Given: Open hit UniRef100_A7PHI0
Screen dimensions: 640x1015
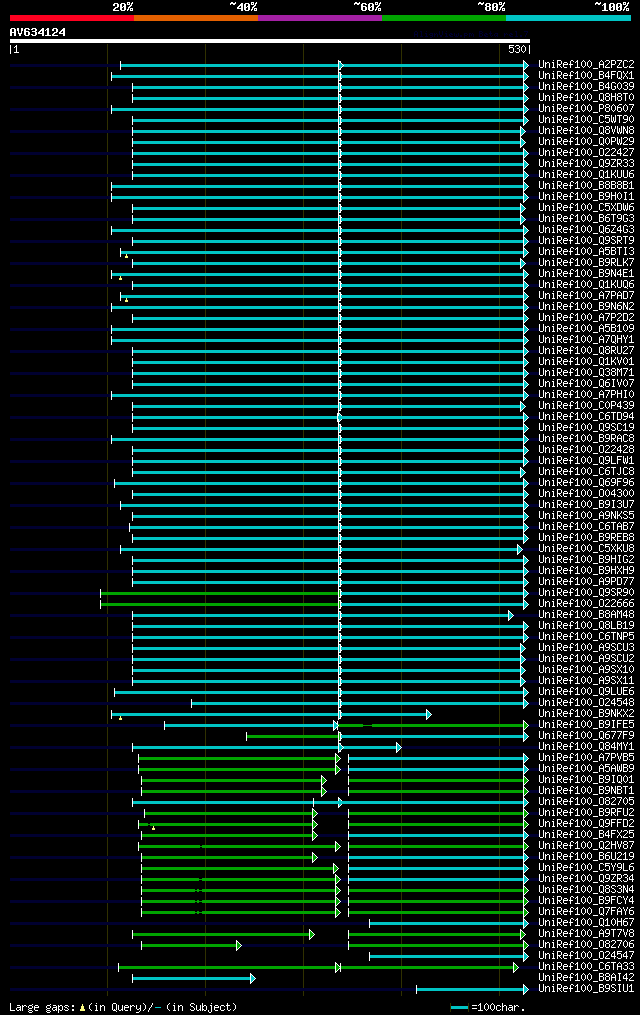Looking at the screenshot, I should (x=586, y=395).
